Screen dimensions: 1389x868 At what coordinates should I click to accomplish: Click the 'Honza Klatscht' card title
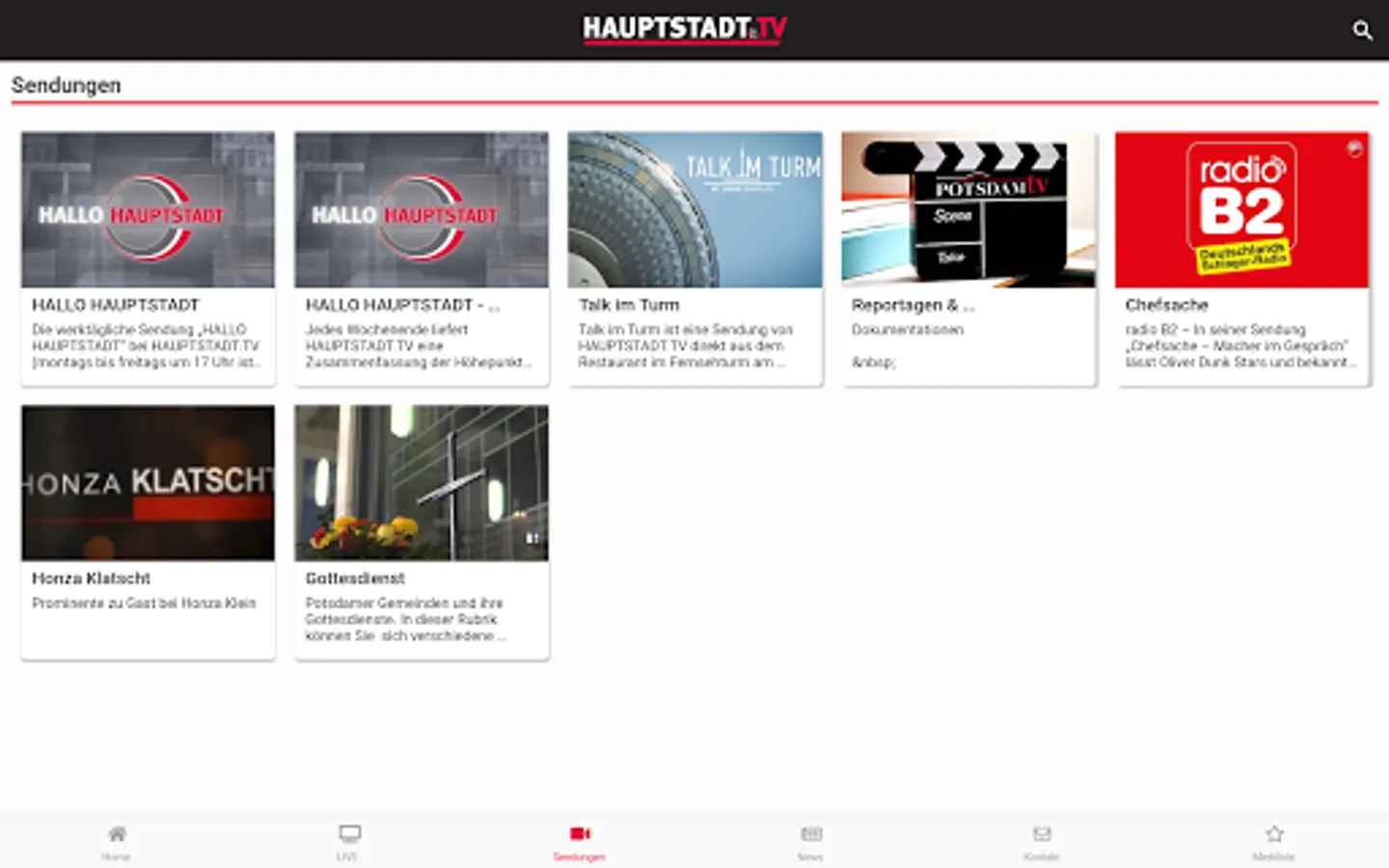(x=91, y=579)
